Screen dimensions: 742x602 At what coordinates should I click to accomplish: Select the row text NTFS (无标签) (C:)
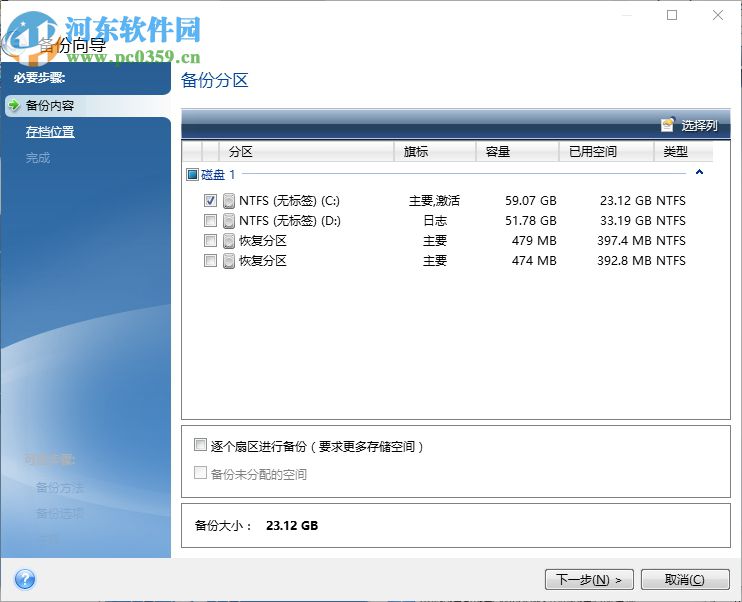pos(289,201)
